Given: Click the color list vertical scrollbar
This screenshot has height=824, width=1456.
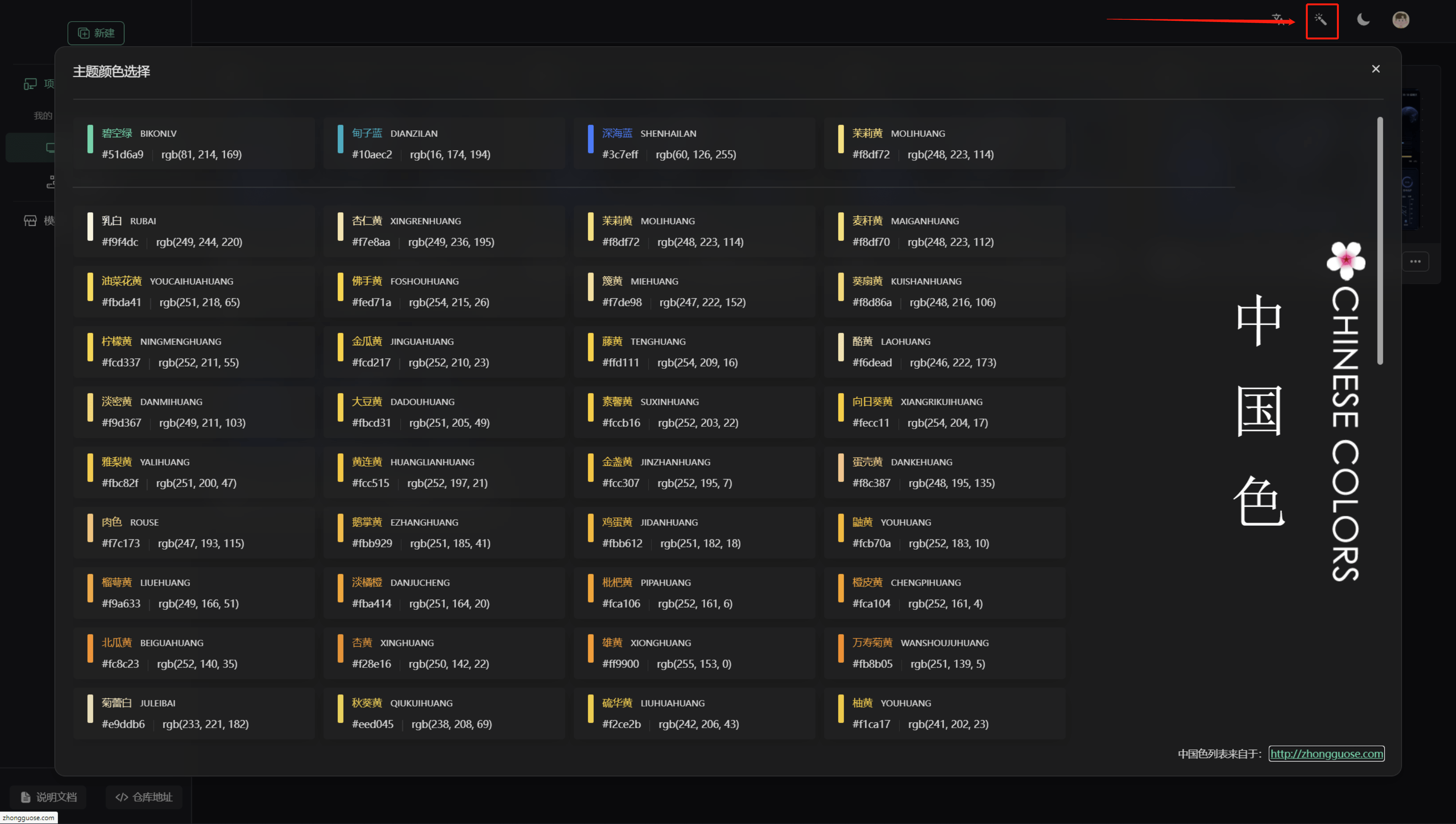Looking at the screenshot, I should (x=1380, y=241).
